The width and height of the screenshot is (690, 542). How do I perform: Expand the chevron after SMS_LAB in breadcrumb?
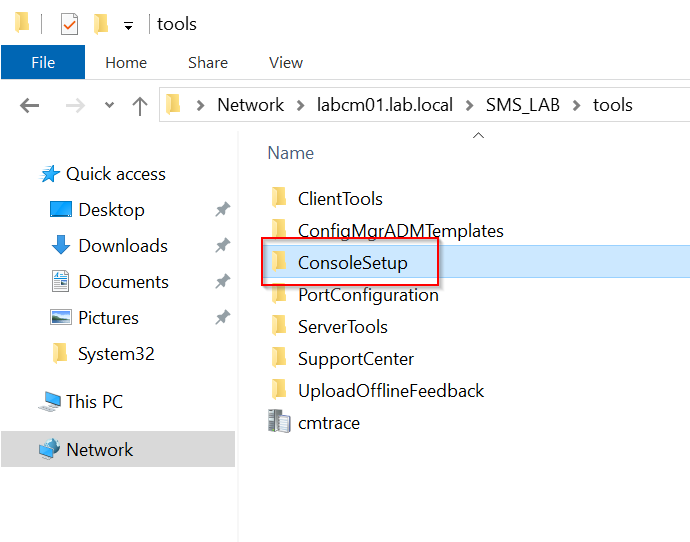pyautogui.click(x=576, y=106)
